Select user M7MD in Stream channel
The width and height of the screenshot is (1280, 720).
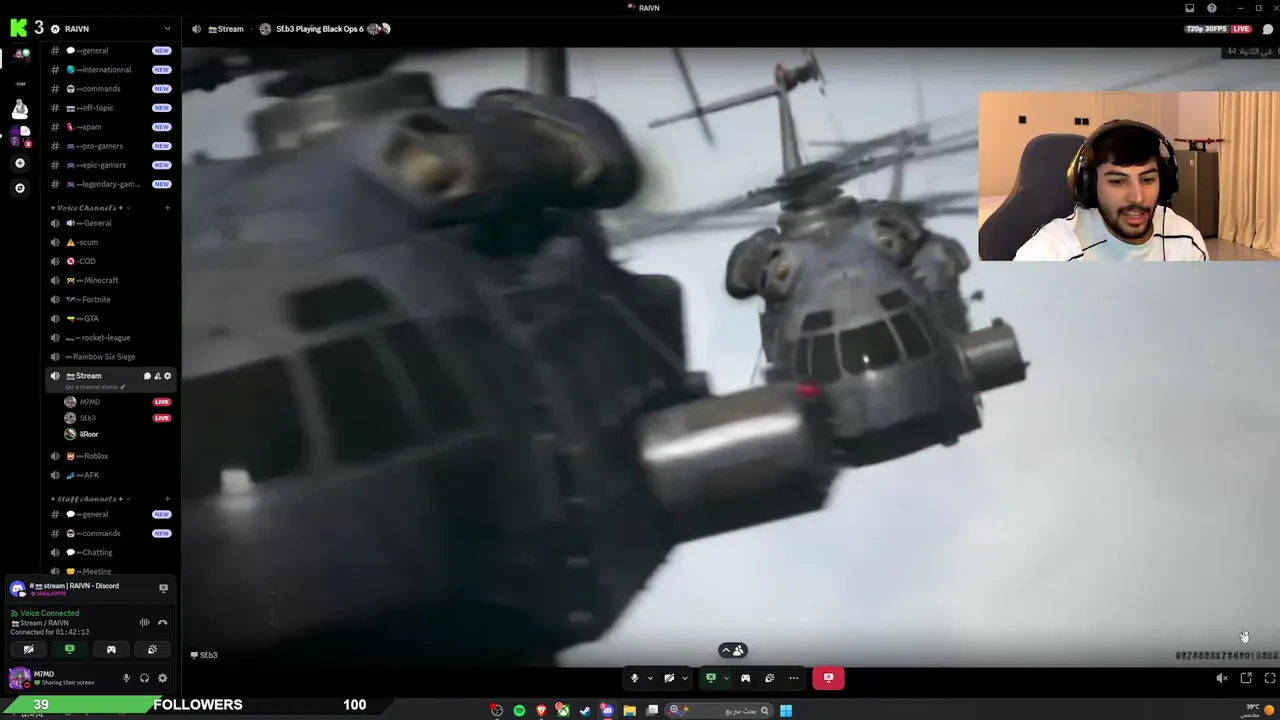click(x=118, y=402)
